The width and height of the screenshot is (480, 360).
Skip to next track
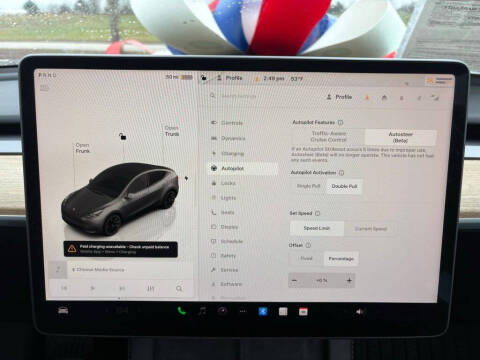122,288
